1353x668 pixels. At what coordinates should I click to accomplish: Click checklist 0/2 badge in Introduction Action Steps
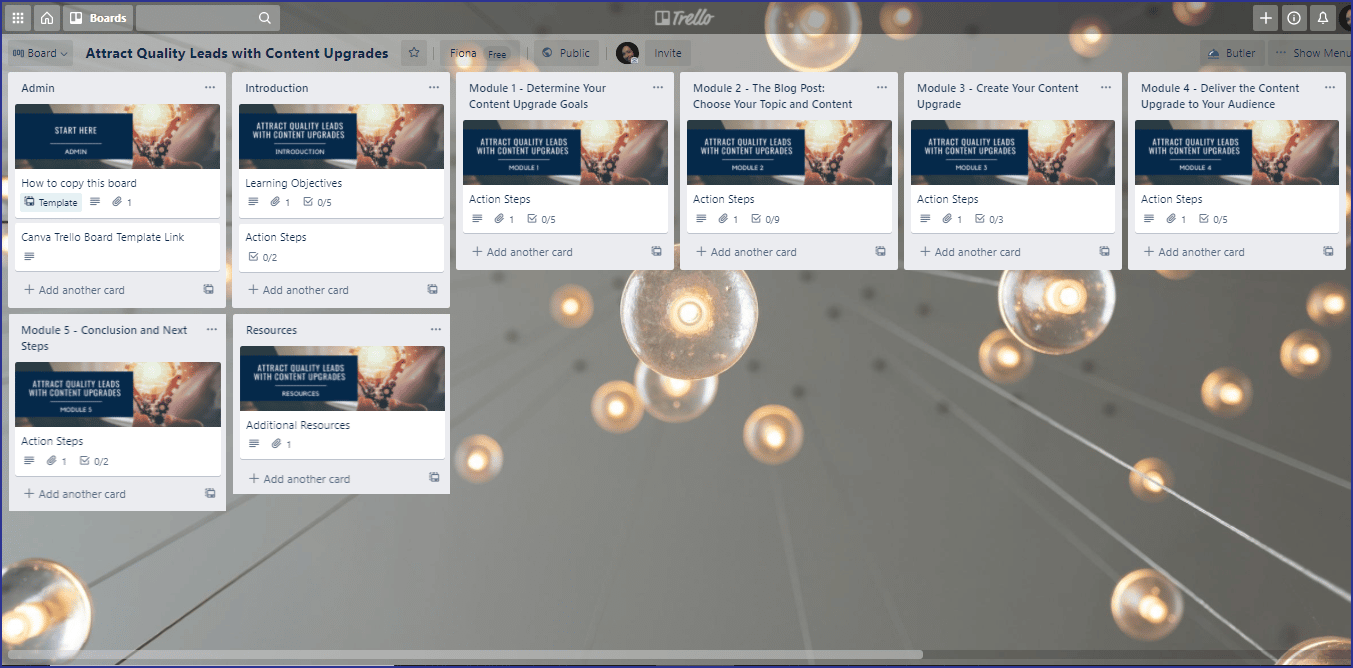pyautogui.click(x=262, y=257)
